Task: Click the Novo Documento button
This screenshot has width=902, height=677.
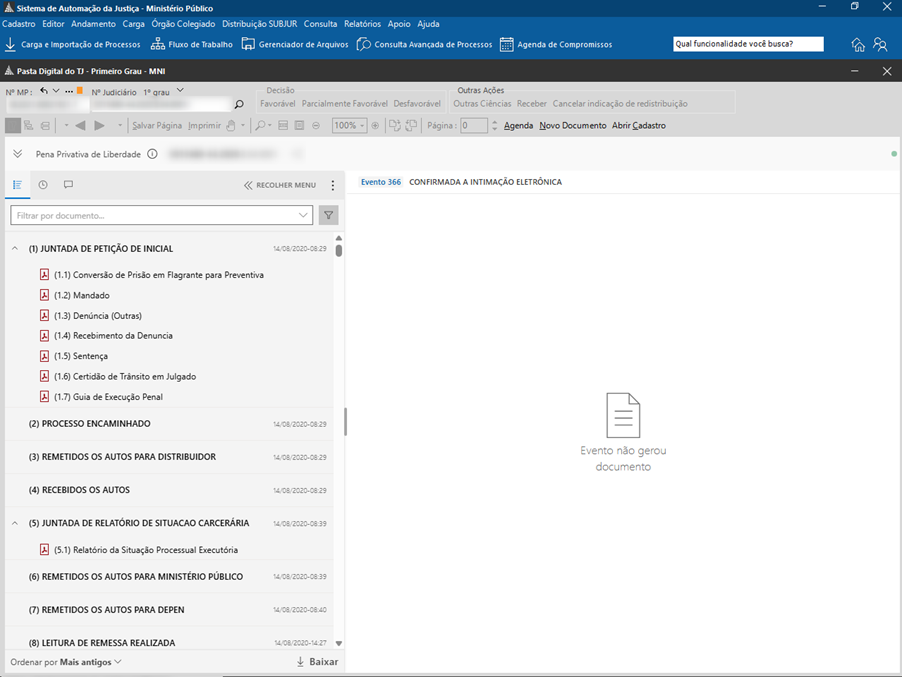Action: 572,125
